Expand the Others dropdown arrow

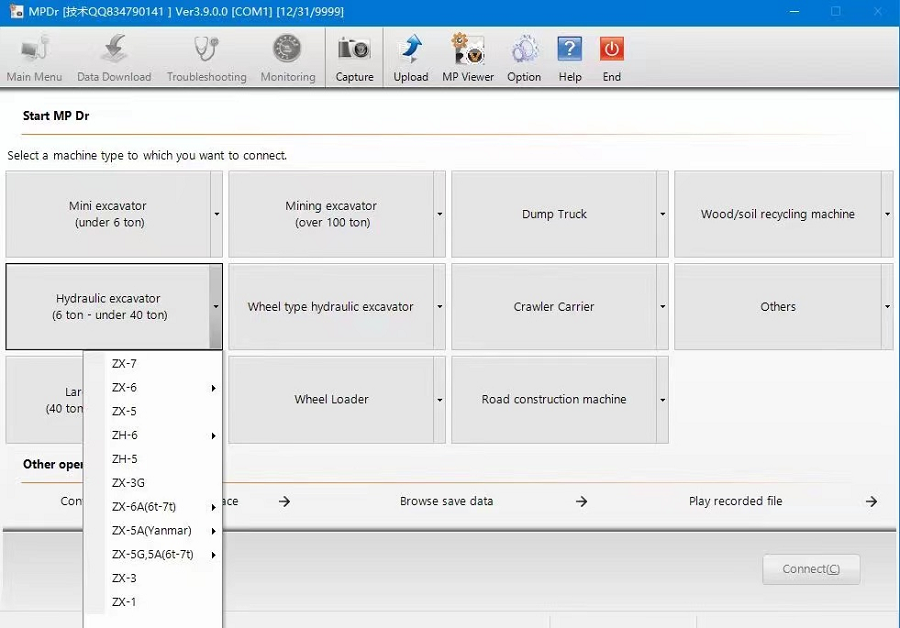887,307
